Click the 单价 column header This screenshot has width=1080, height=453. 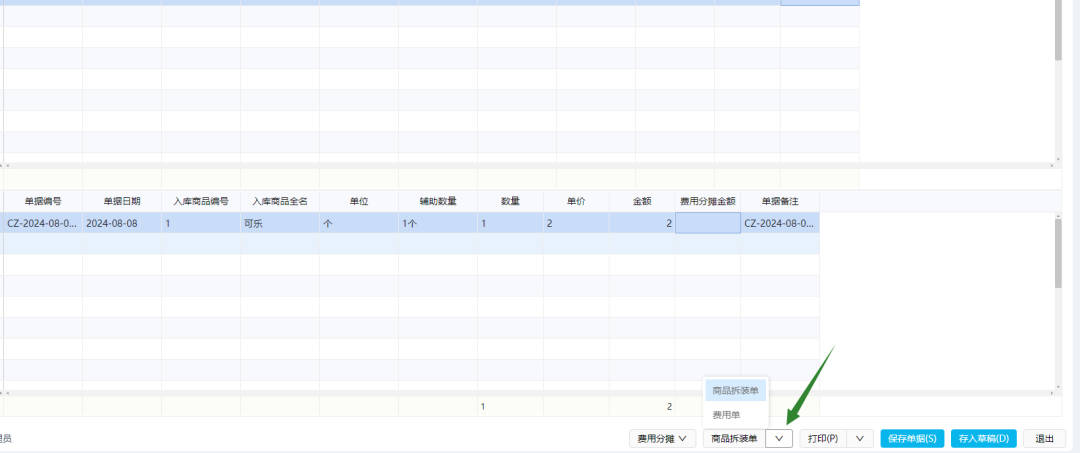pos(576,202)
